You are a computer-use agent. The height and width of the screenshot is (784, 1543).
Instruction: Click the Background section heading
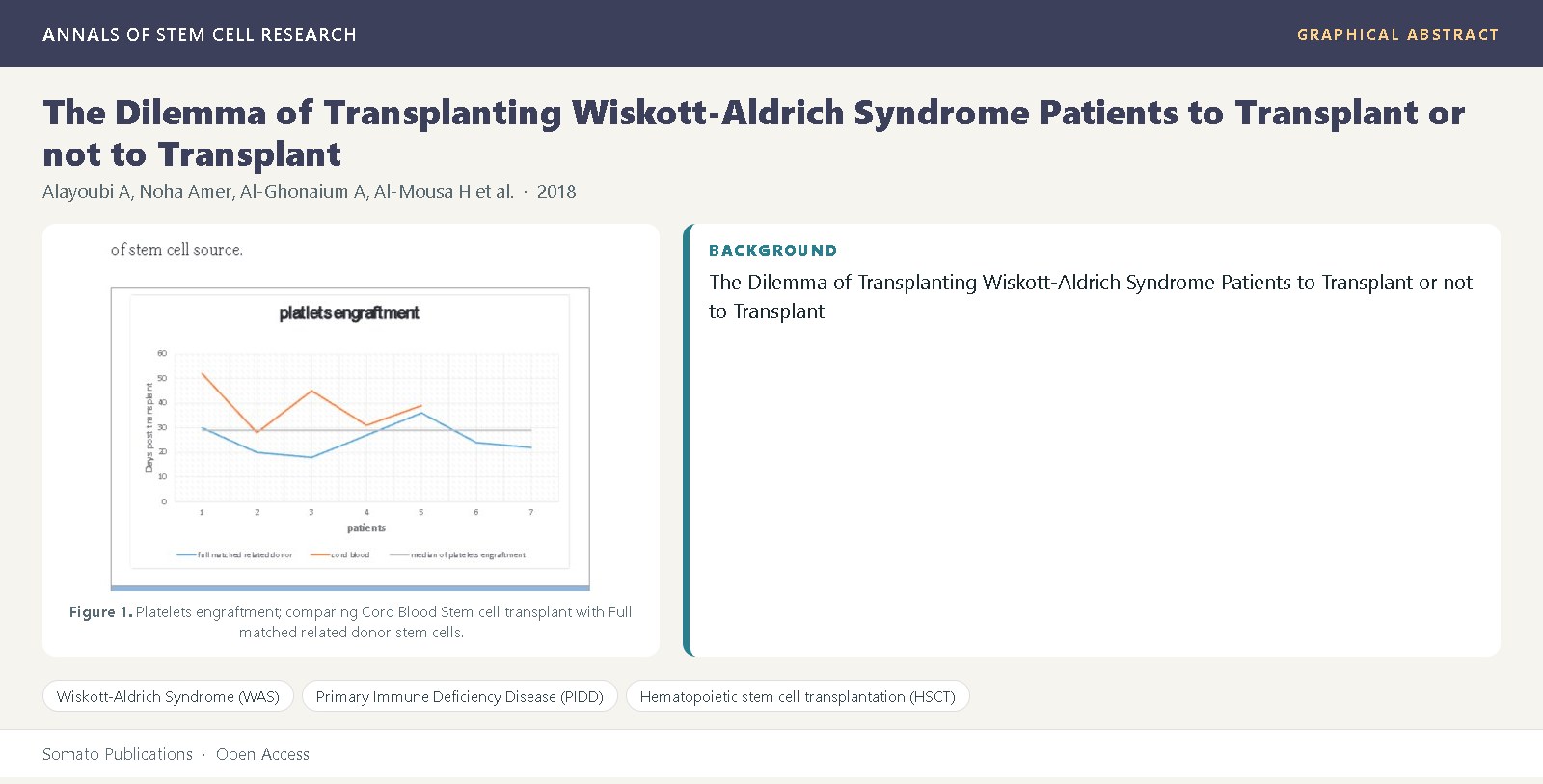pos(772,250)
